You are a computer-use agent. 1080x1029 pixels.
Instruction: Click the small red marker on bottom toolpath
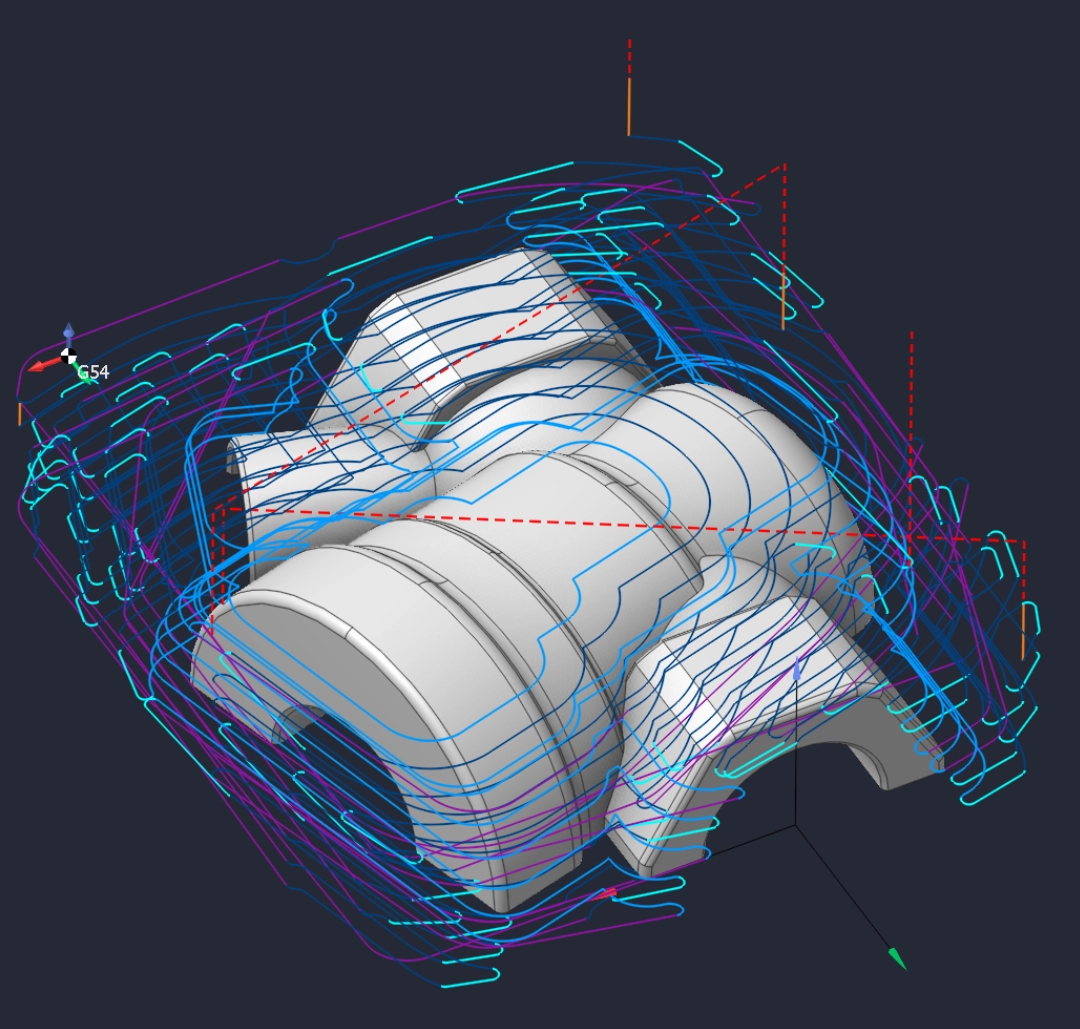[x=605, y=892]
